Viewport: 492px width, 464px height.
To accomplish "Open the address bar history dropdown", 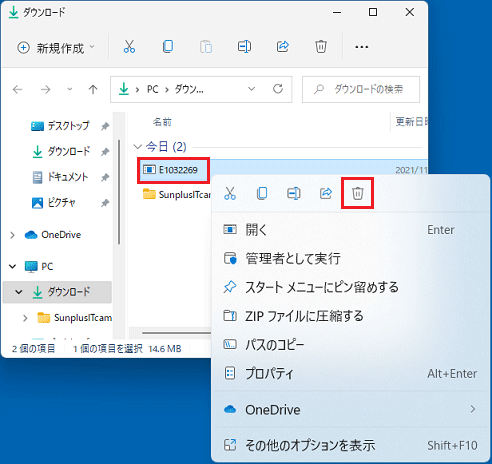I will coord(252,89).
